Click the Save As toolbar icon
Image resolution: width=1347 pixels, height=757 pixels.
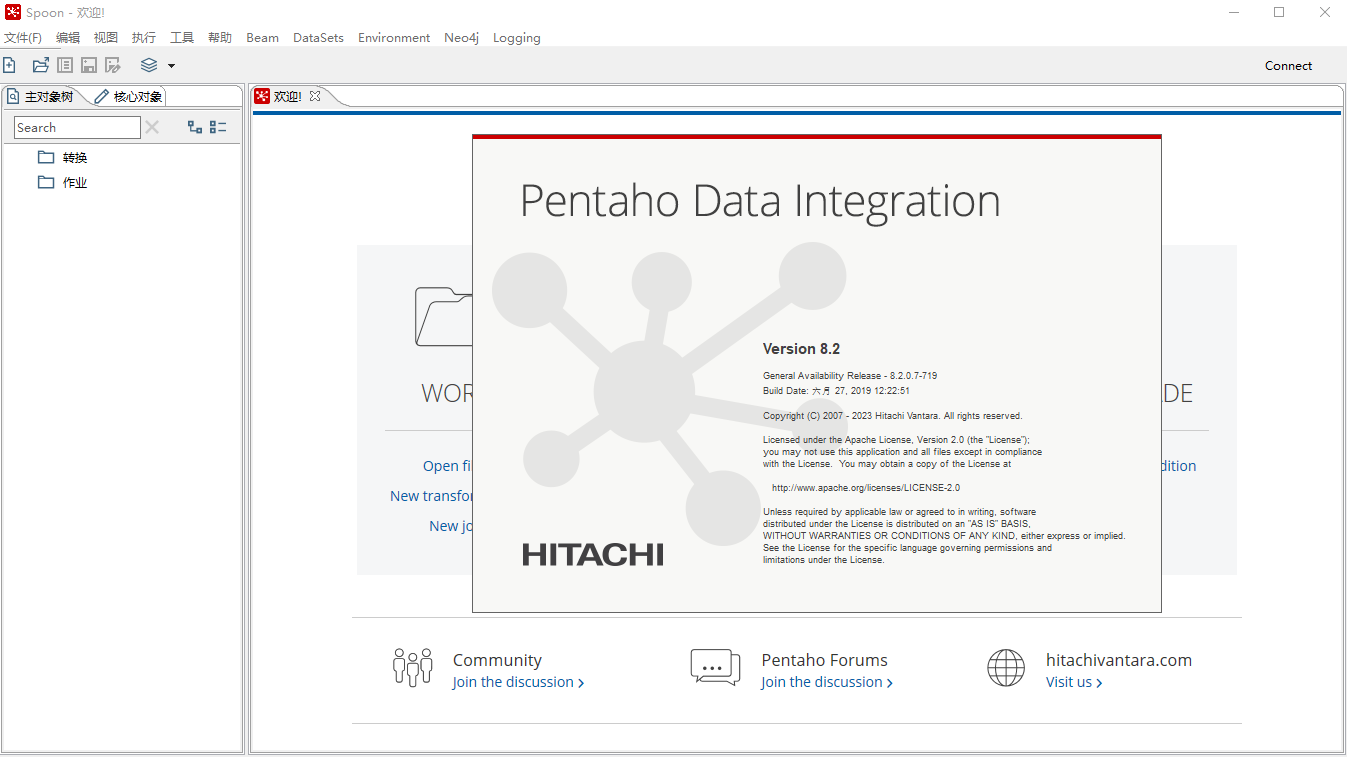point(113,65)
